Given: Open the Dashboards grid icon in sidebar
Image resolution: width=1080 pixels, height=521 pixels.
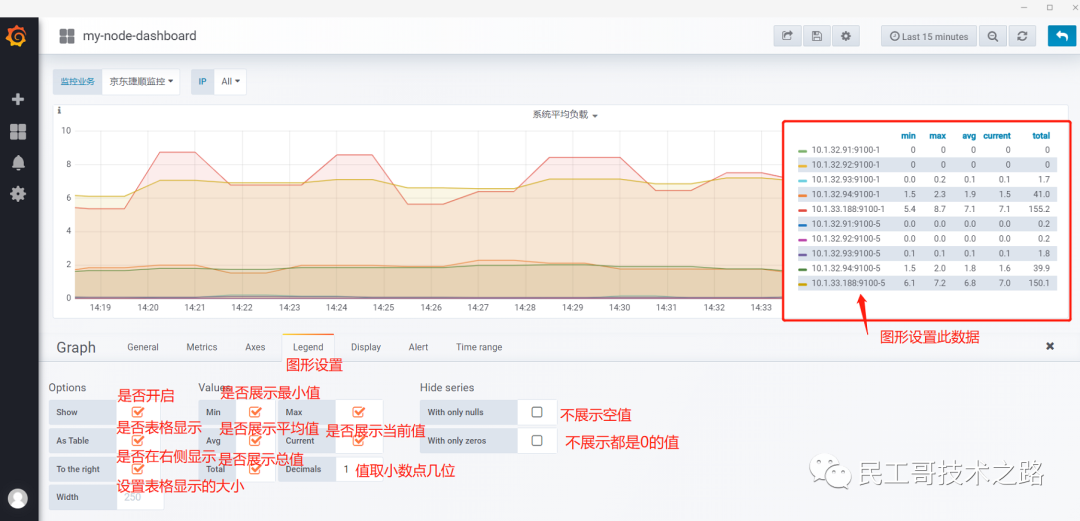Looking at the screenshot, I should 18,132.
